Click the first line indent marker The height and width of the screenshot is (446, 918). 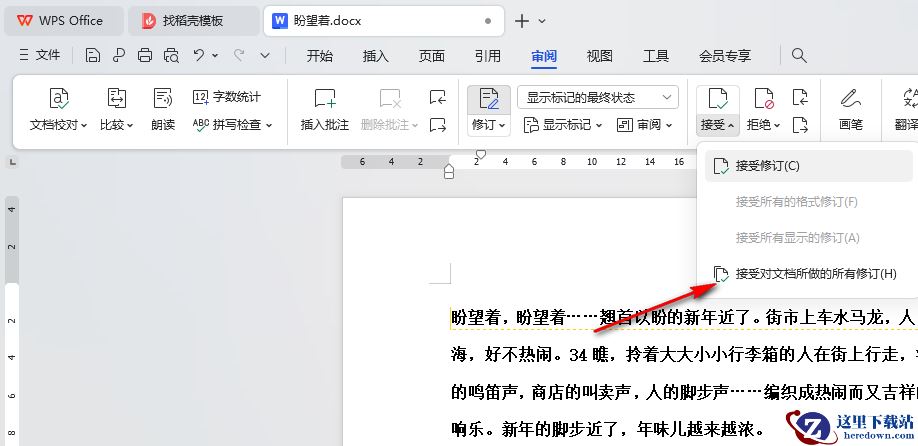(481, 155)
